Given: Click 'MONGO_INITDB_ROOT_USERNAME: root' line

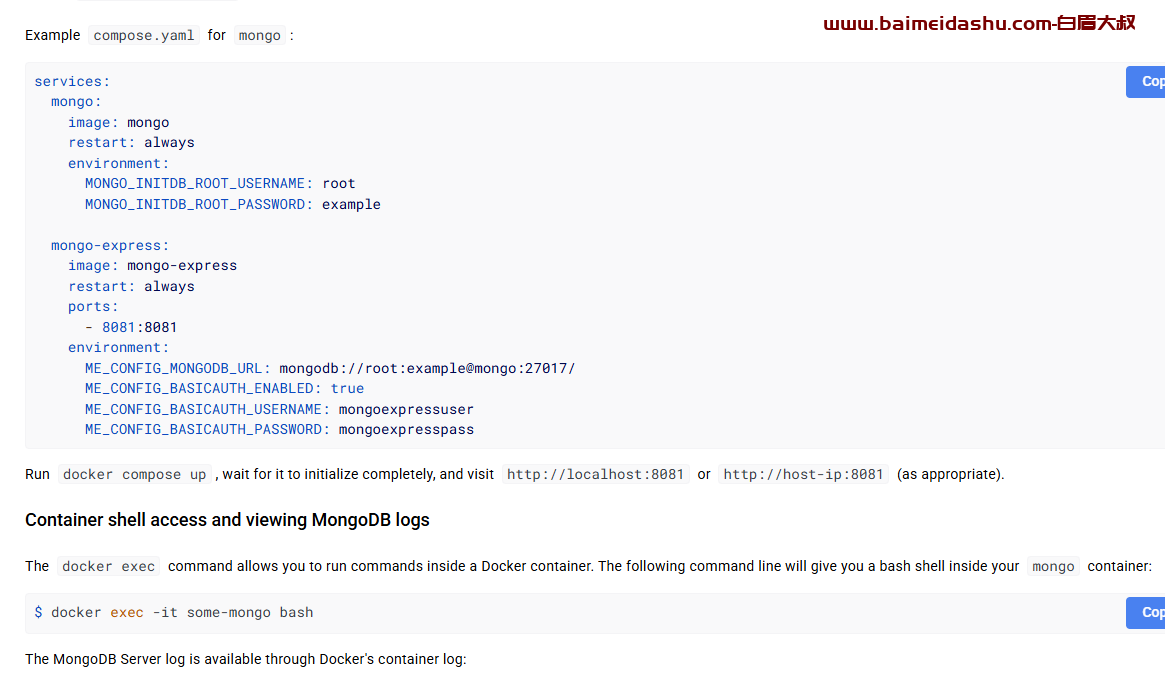Looking at the screenshot, I should (x=220, y=183).
